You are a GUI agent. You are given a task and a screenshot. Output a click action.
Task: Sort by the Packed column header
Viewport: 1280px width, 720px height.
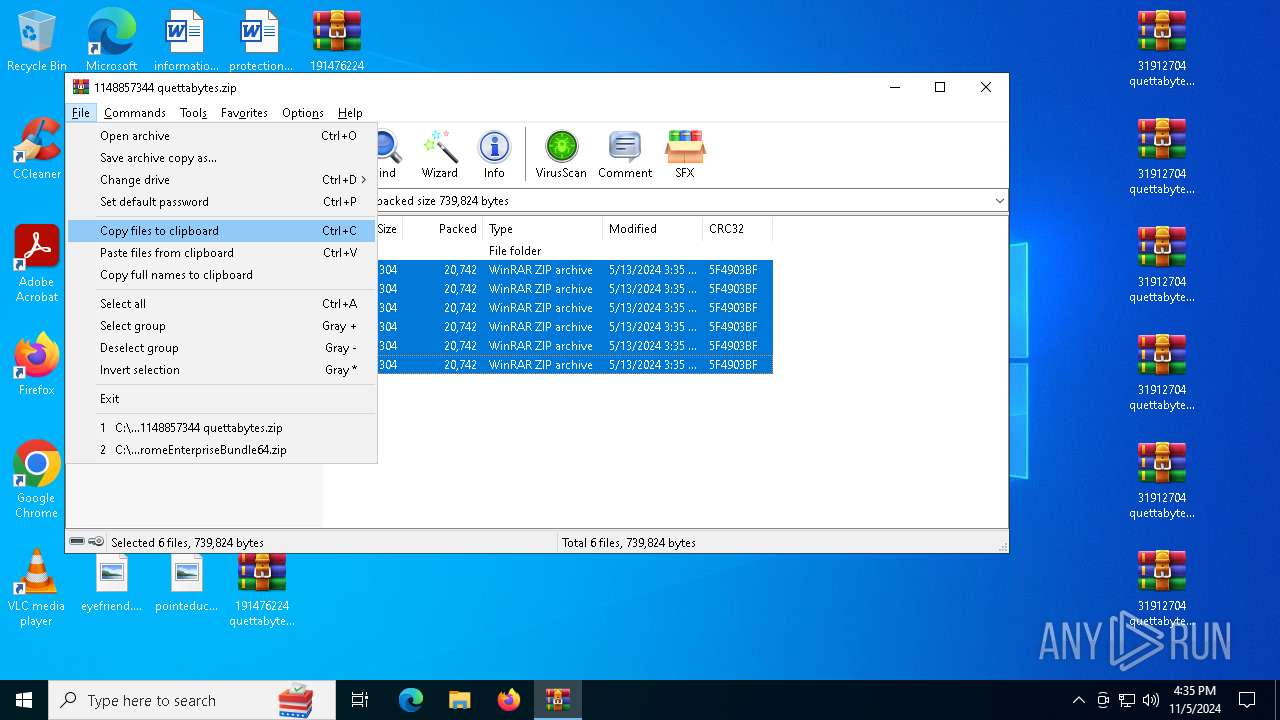point(443,229)
